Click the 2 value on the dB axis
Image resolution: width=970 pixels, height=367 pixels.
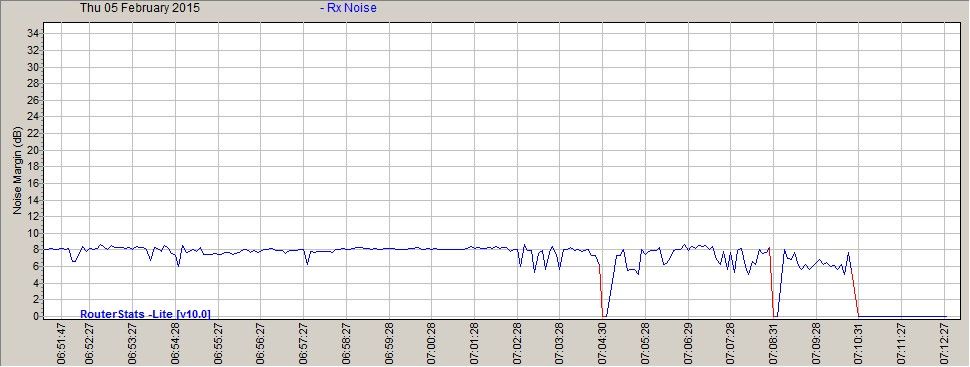[x=36, y=300]
